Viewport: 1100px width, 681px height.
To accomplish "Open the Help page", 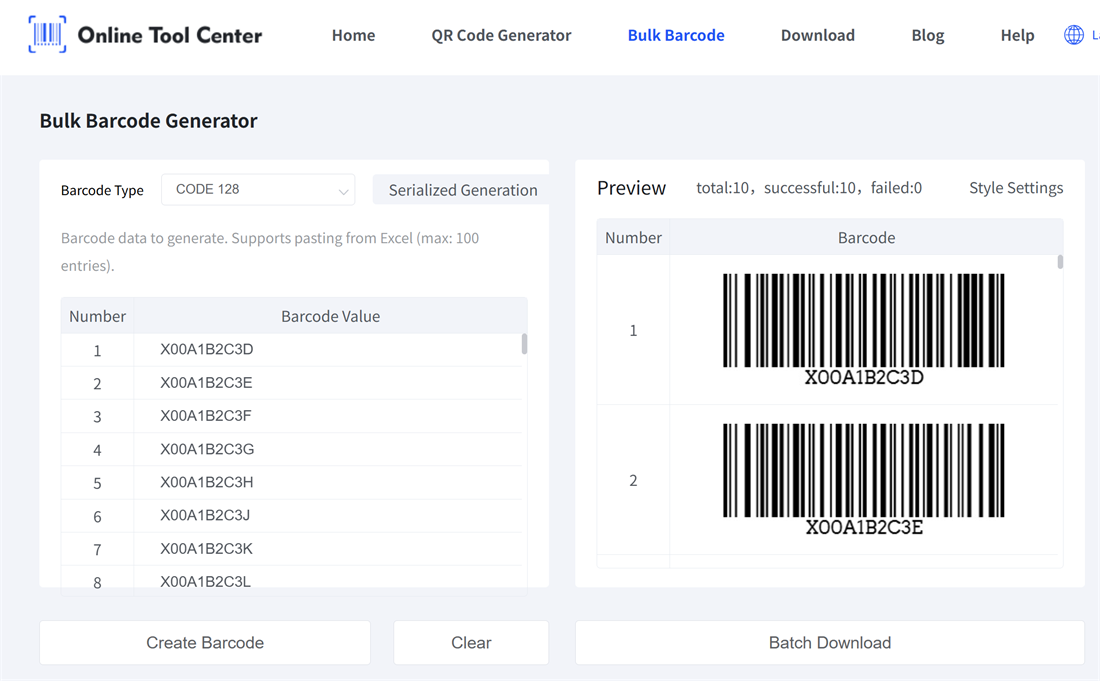I will click(x=1017, y=34).
